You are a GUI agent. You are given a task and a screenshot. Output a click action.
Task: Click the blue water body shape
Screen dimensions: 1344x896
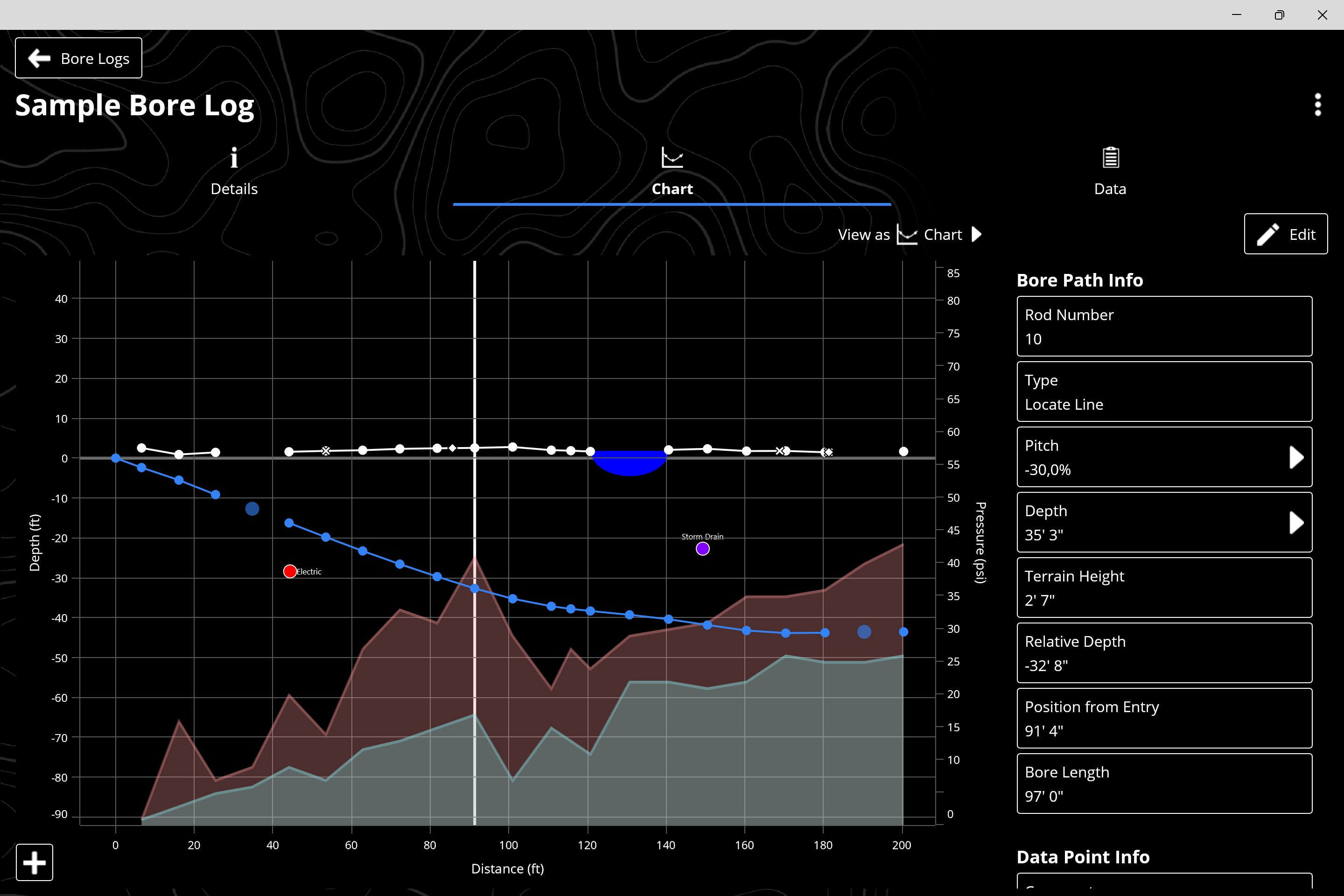pos(629,463)
